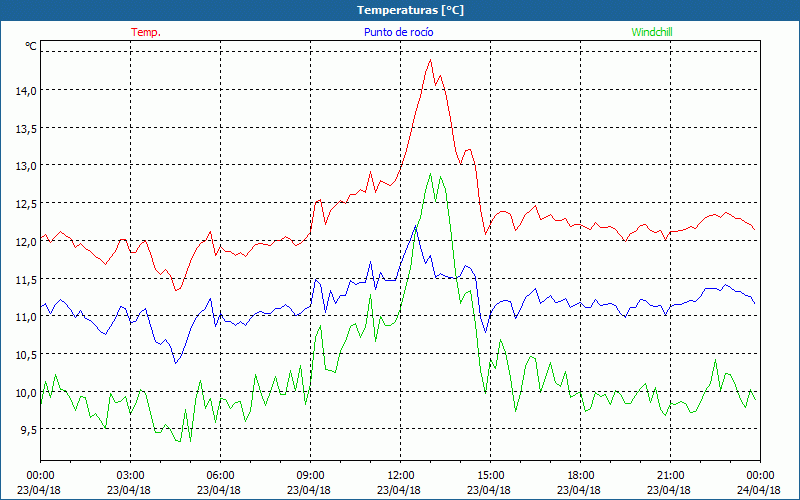Click the '24/04/18' date label
This screenshot has height=500, width=800.
(759, 490)
